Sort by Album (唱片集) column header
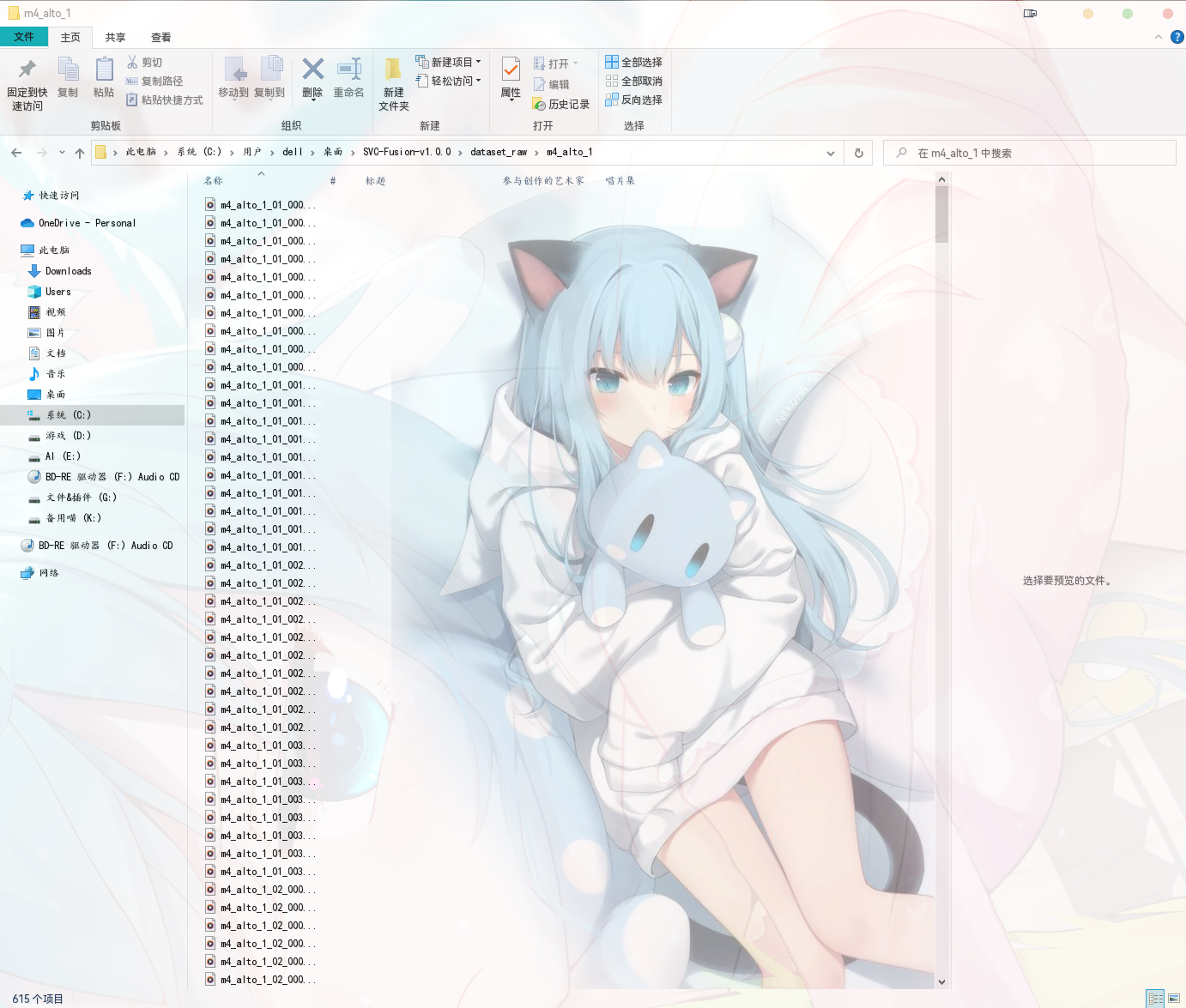1186x1008 pixels. [x=620, y=181]
